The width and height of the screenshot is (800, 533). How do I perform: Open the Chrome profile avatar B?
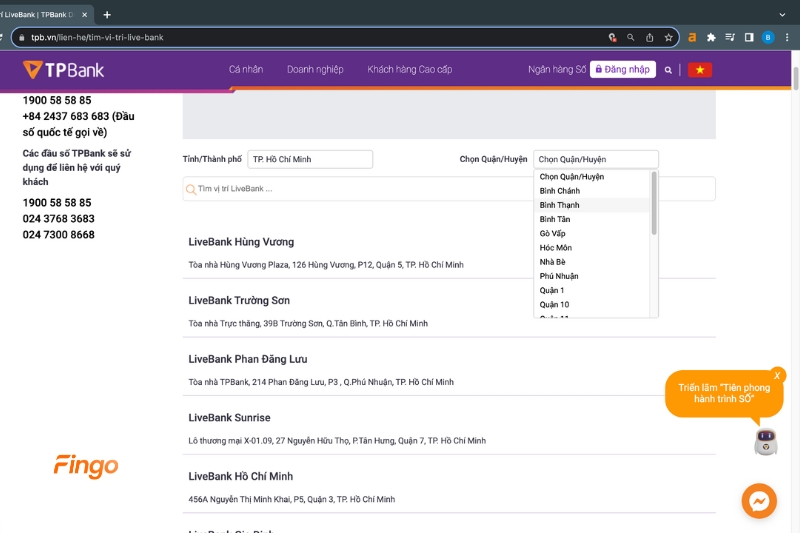pyautogui.click(x=768, y=37)
